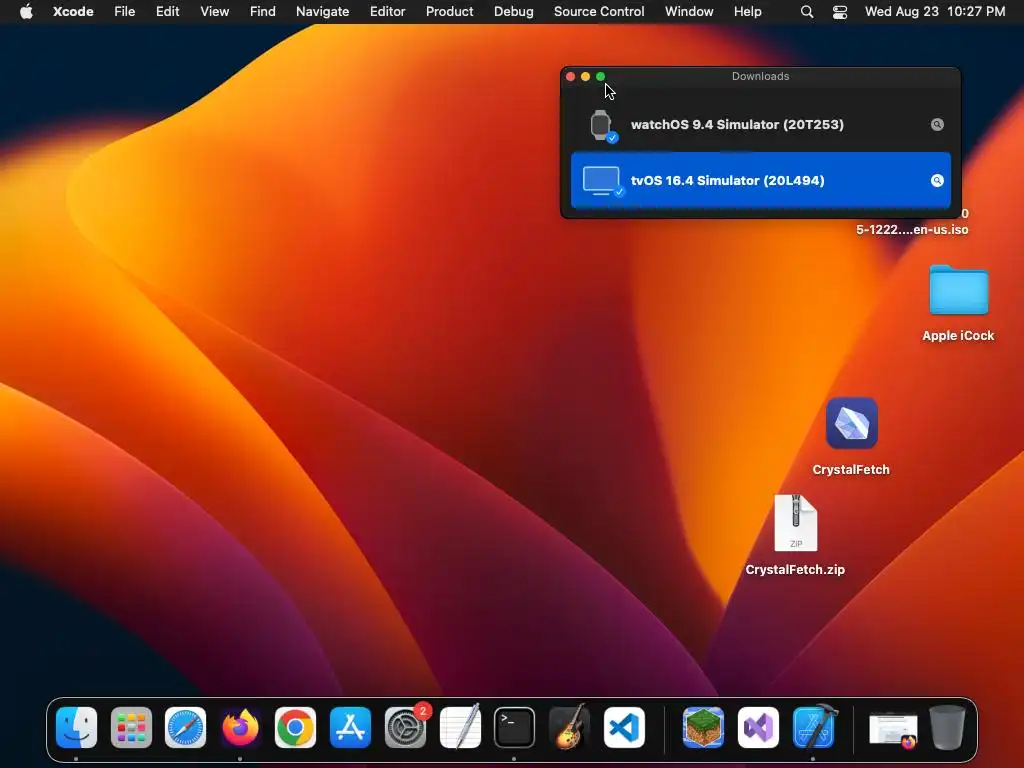The width and height of the screenshot is (1024, 768).
Task: Open the Trash in the Dock
Action: 948,727
